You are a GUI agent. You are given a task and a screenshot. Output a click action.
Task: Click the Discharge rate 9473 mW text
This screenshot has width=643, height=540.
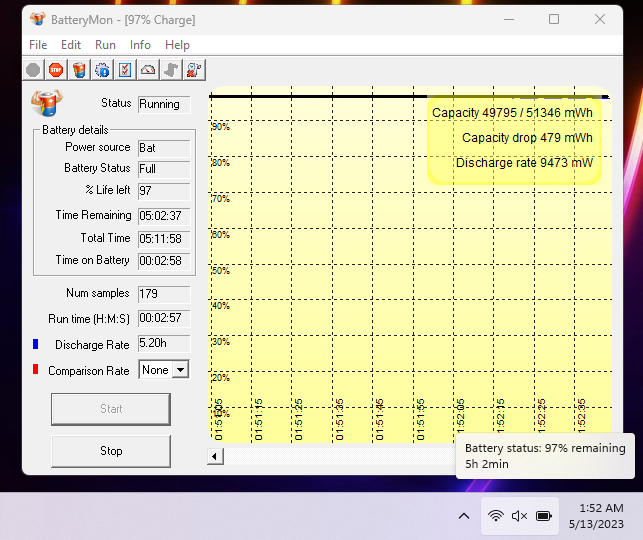(x=524, y=163)
